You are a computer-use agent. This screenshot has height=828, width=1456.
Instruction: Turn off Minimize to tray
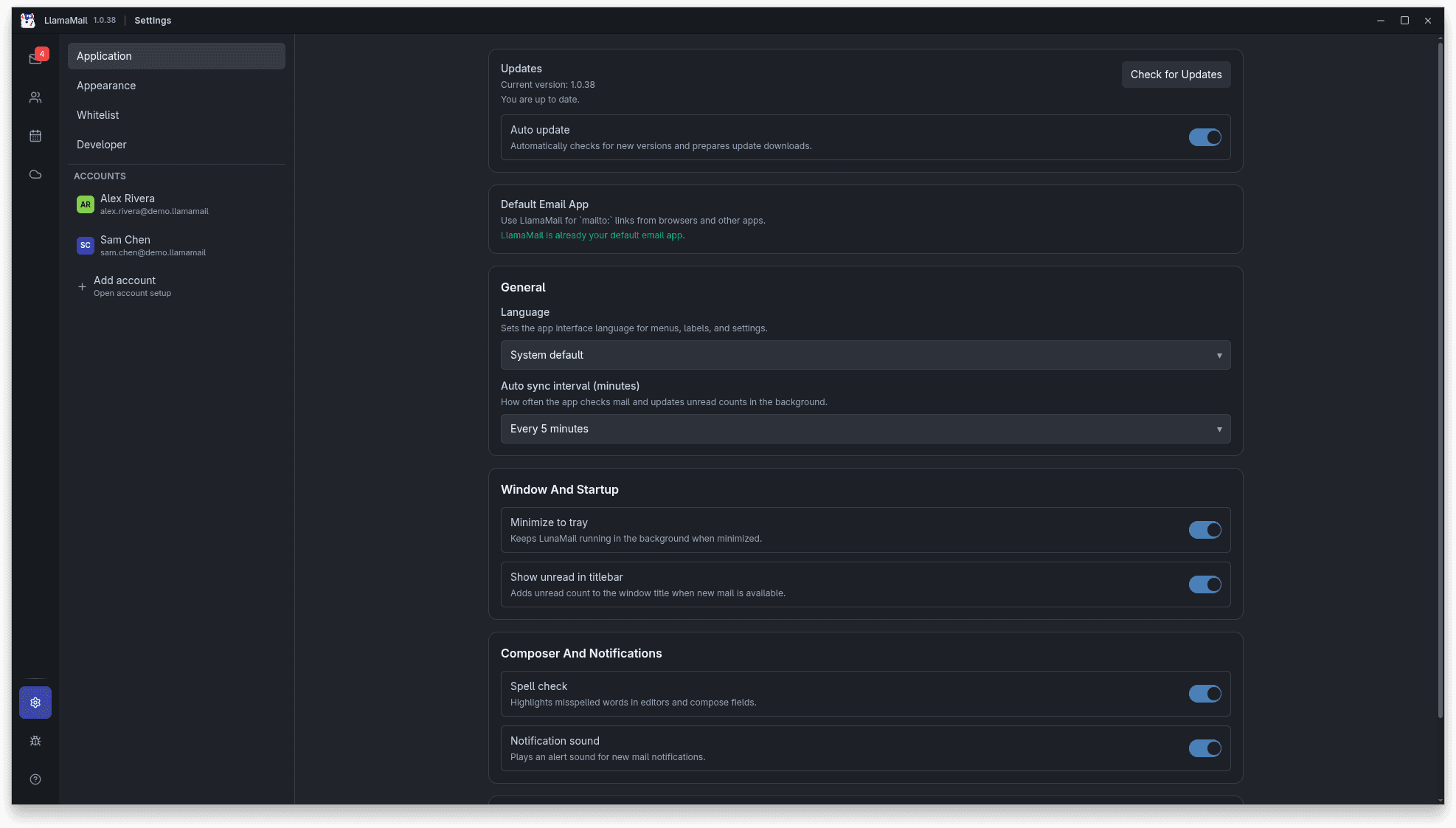[x=1204, y=530]
